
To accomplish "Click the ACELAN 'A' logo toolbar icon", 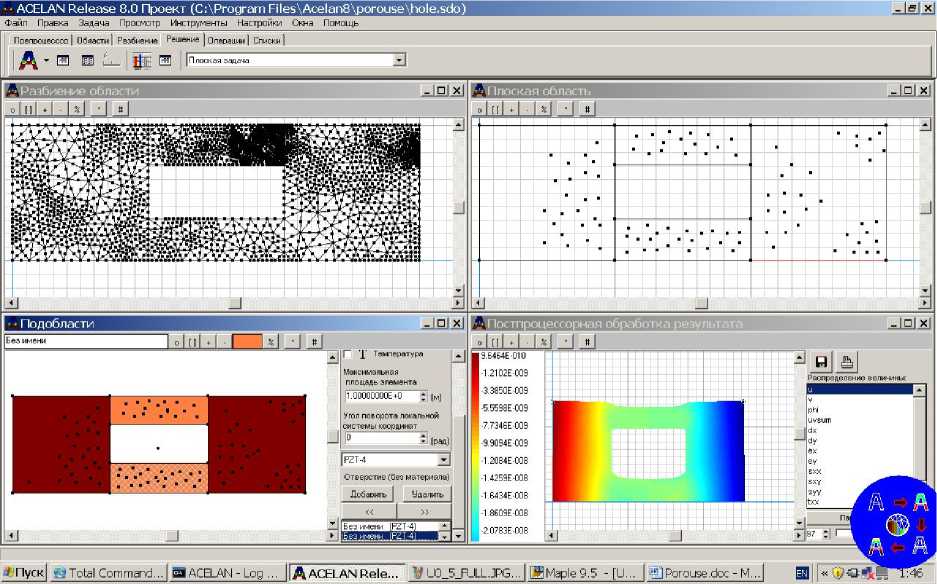I will click(28, 61).
